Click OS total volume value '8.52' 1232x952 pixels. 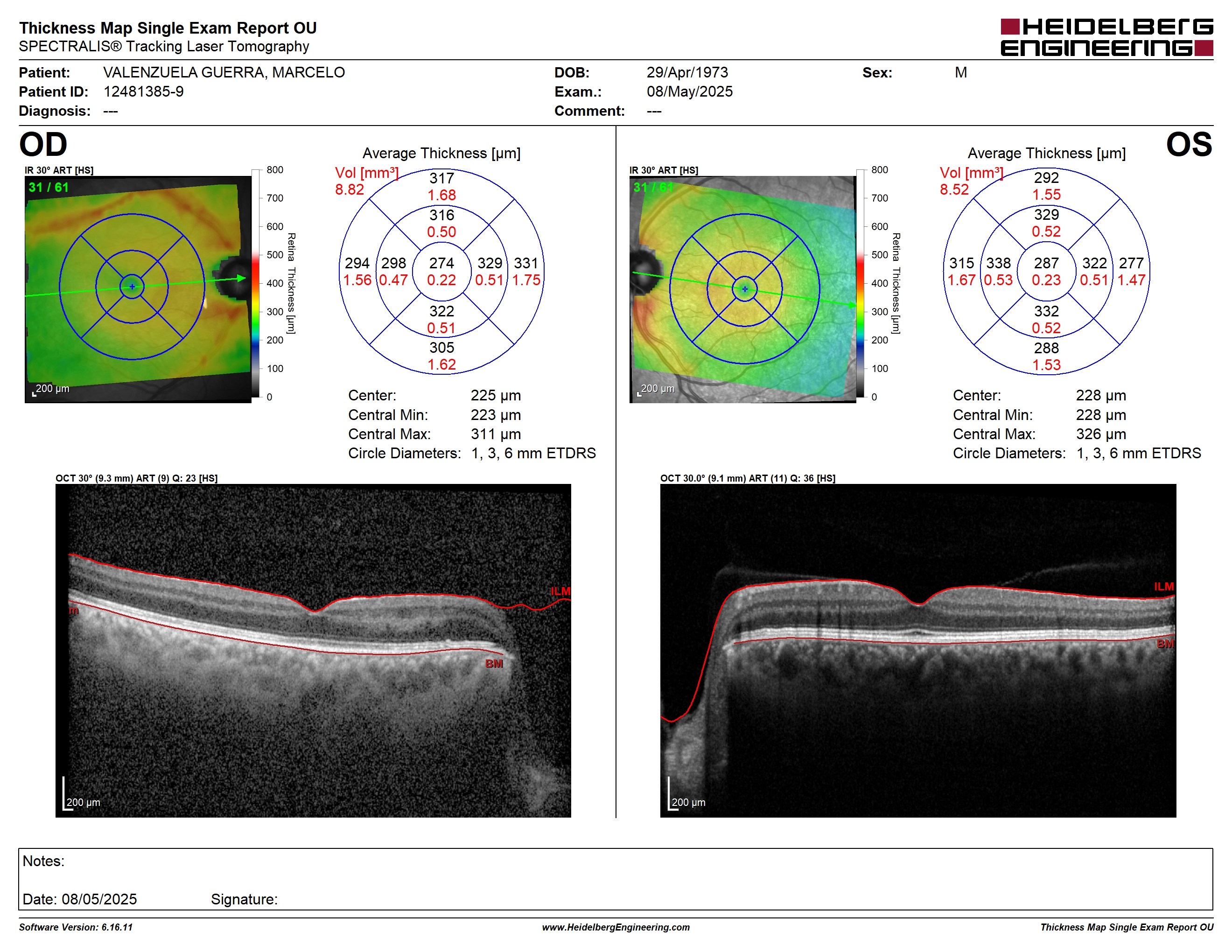click(954, 189)
